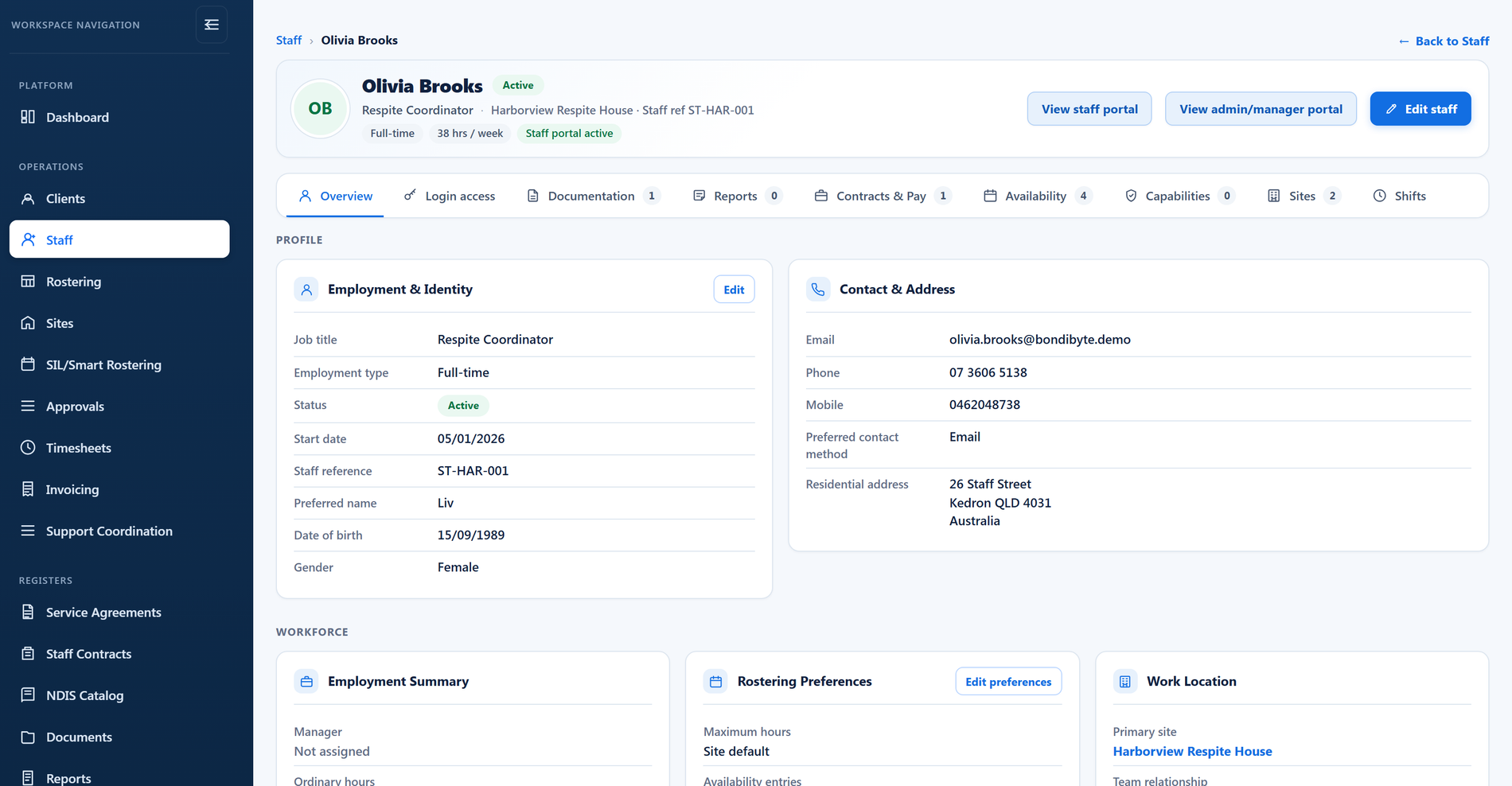Click Edit in Employment & Identity card

(x=734, y=290)
